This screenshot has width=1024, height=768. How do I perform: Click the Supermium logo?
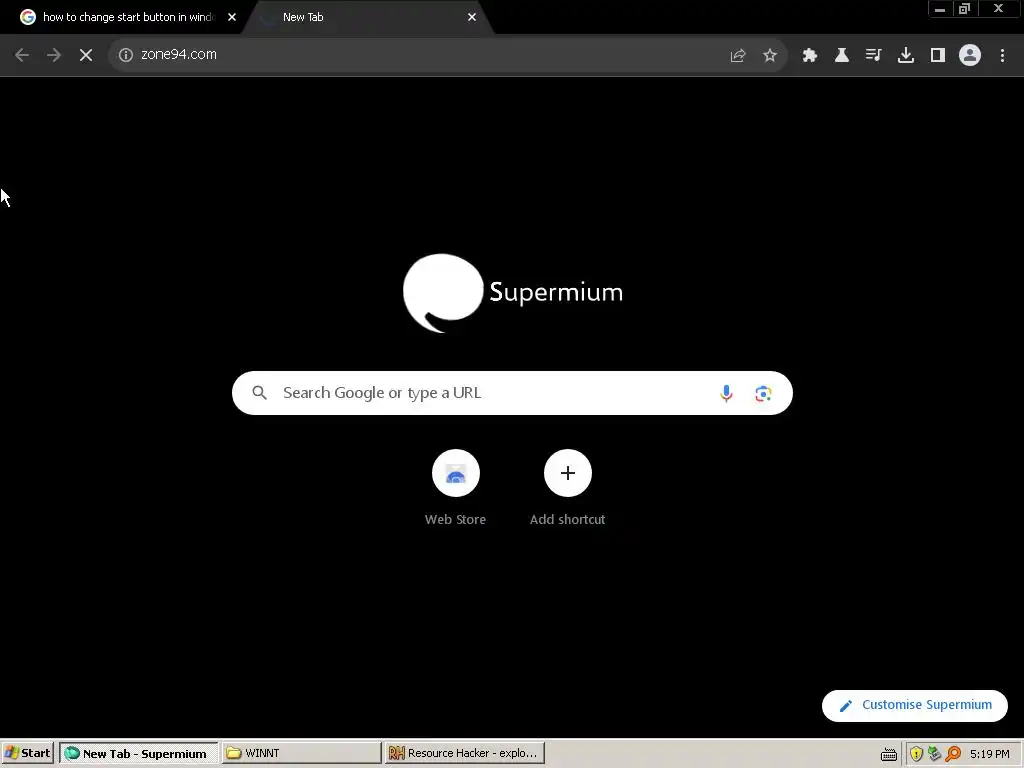click(513, 293)
